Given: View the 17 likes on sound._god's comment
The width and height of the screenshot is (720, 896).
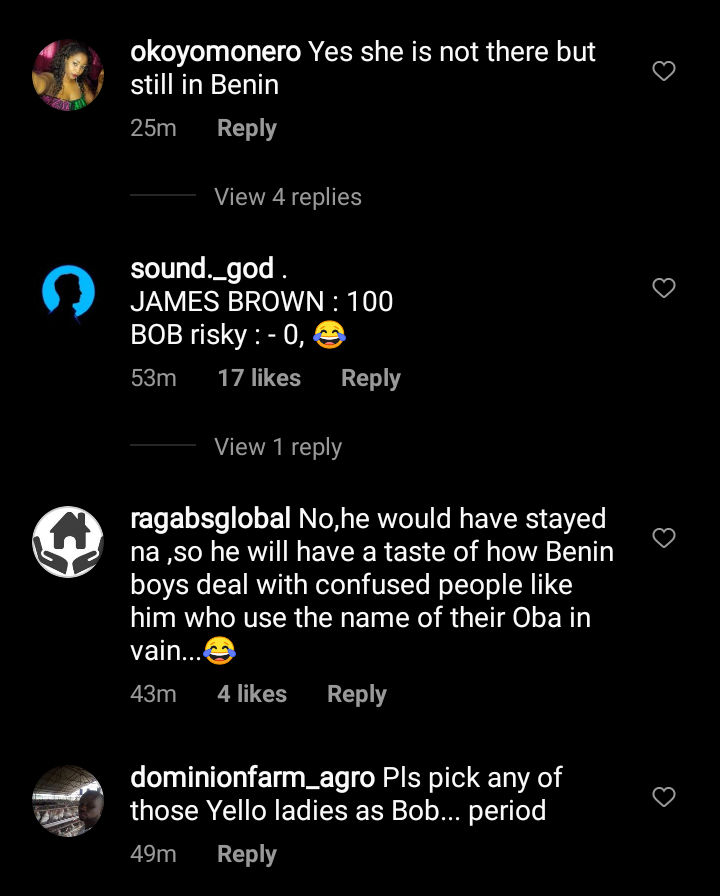Looking at the screenshot, I should 259,379.
